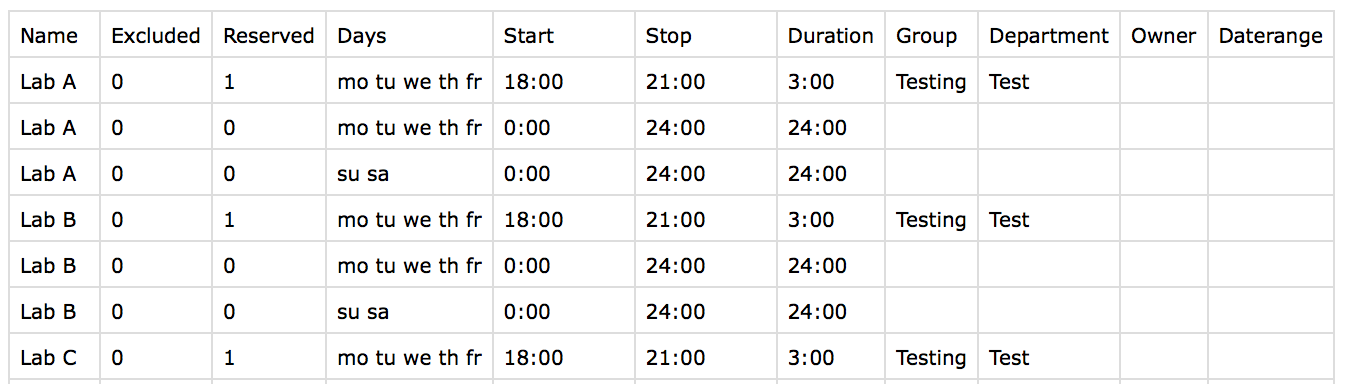Select the 3:00 duration cell in first Lab B row
The width and height of the screenshot is (1346, 384).
(831, 220)
